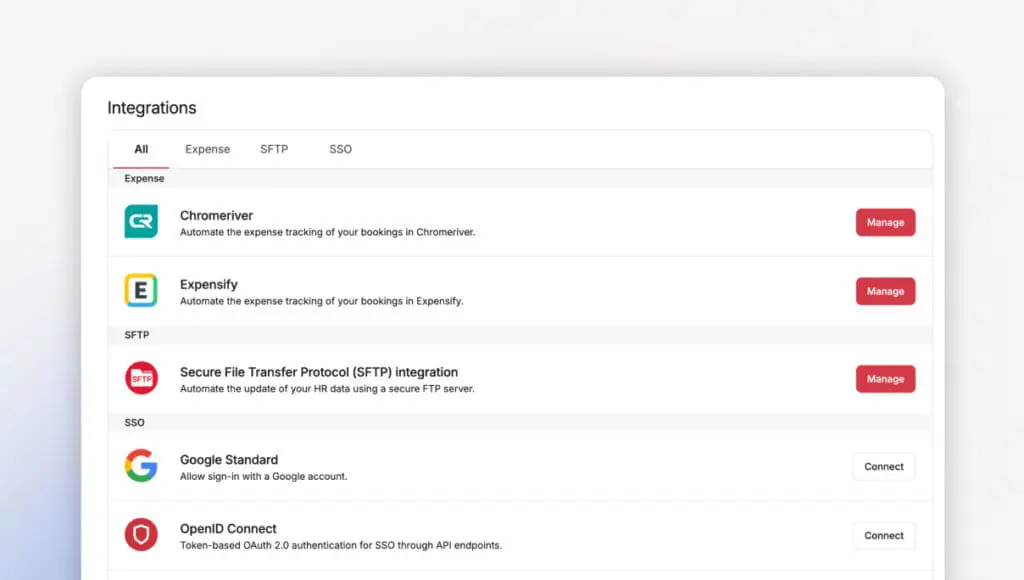Viewport: 1024px width, 580px height.
Task: Click the Google 'G' logo icon
Action: [141, 466]
